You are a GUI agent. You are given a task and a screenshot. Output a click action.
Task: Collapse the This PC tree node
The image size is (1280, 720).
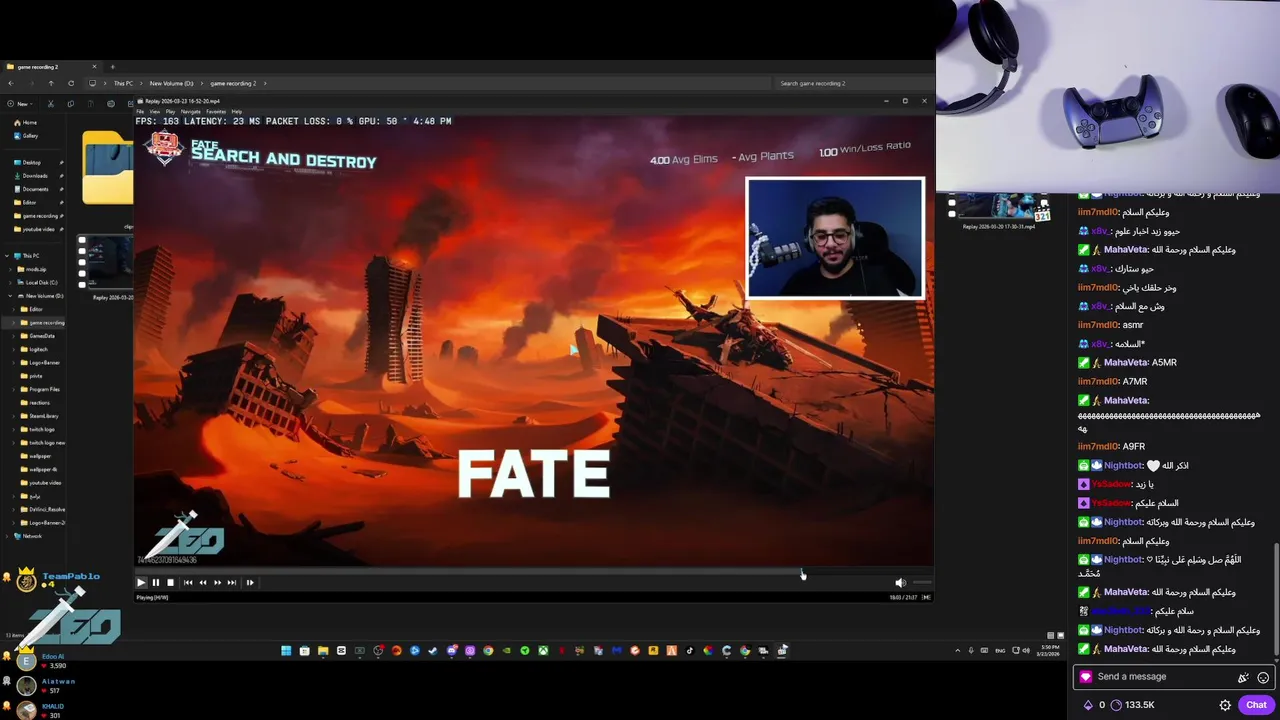point(7,256)
